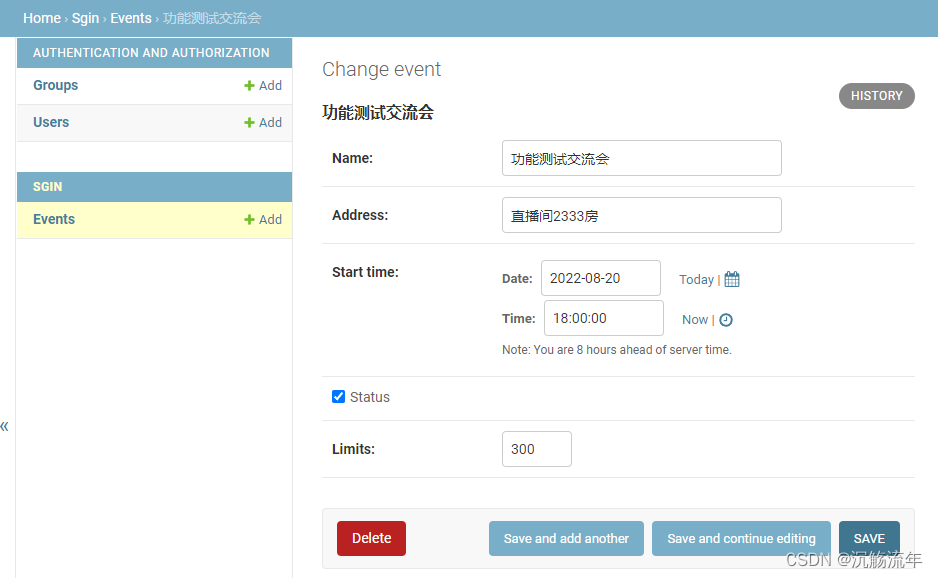Focus the Name input field
The image size is (938, 578).
click(641, 158)
